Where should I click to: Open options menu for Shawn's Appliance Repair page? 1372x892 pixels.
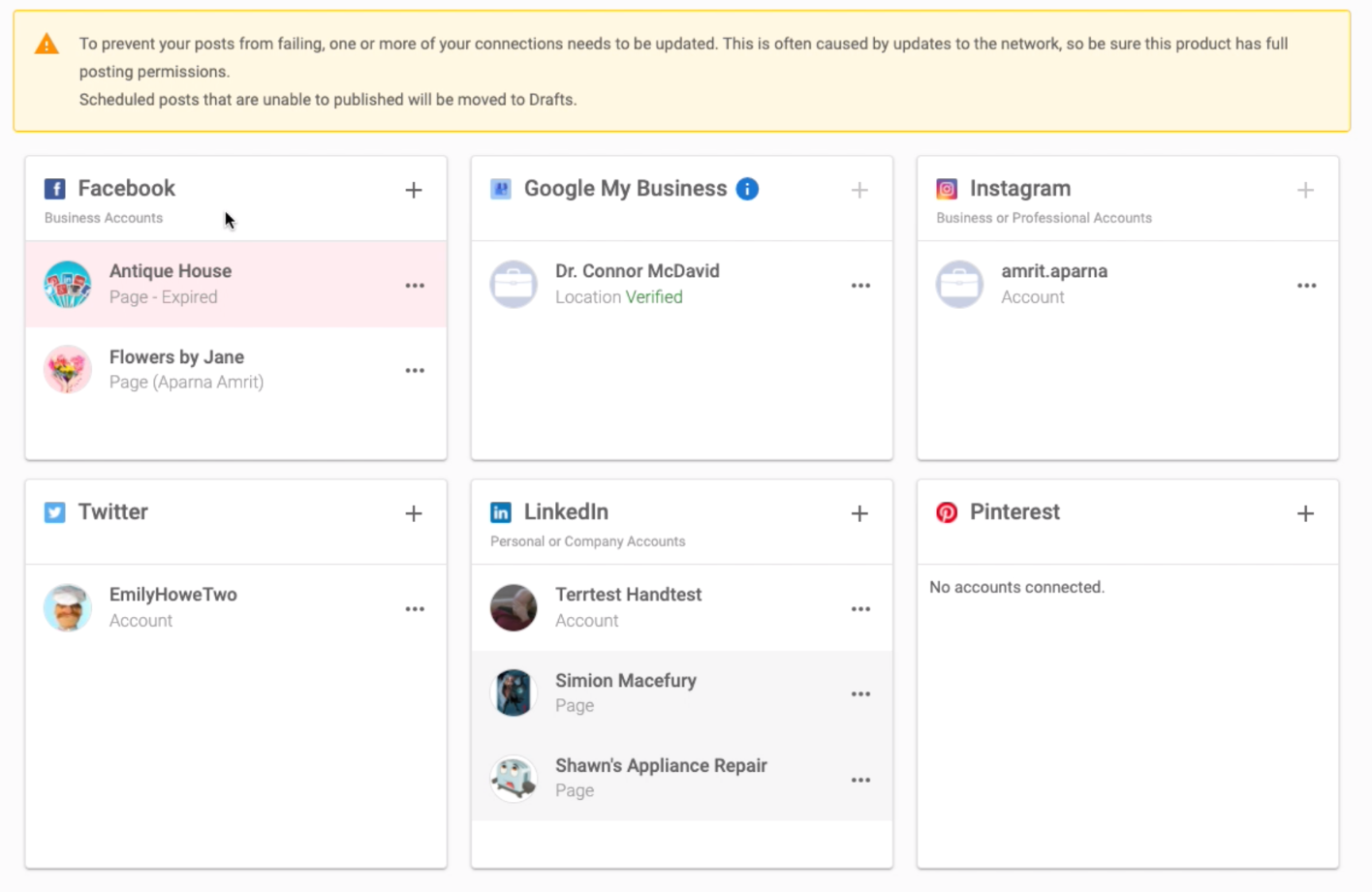(x=860, y=779)
